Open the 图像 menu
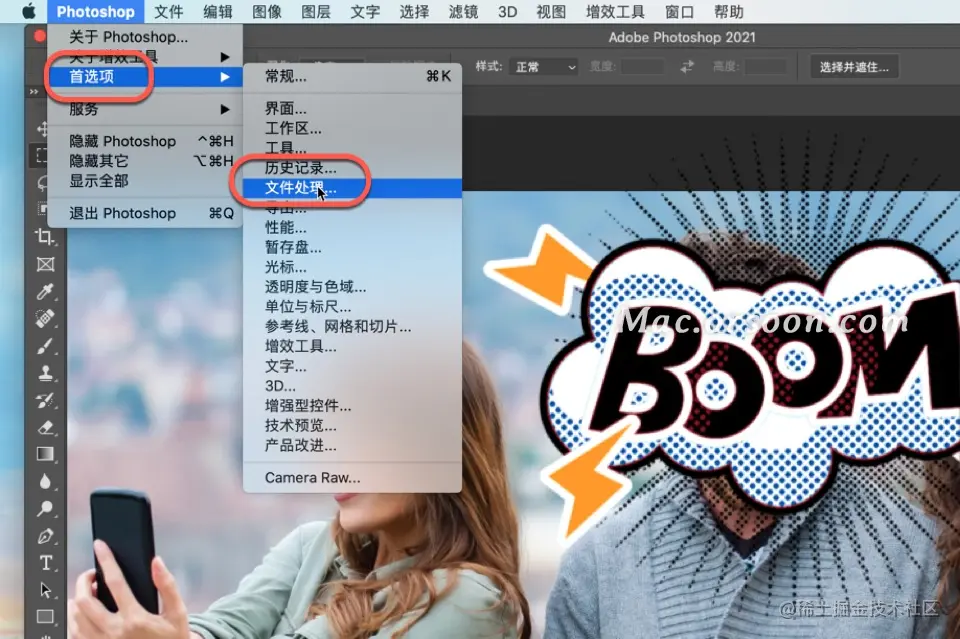This screenshot has width=960, height=639. coord(267,12)
